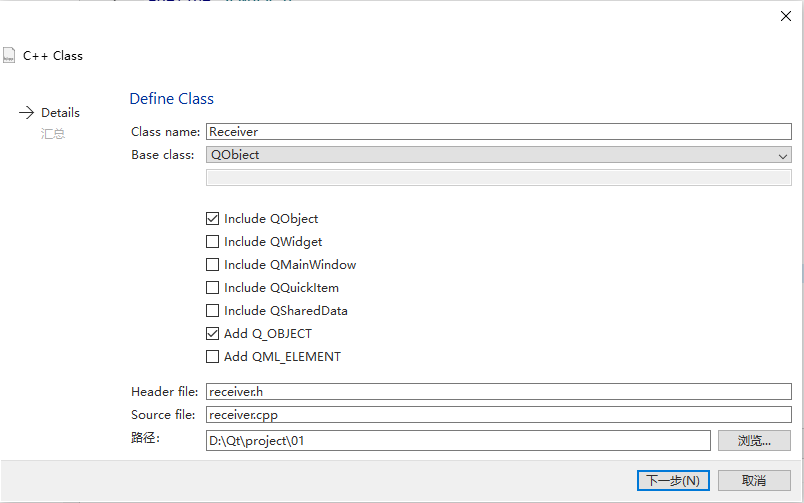
Task: Enable Include QSharedData checkbox
Action: click(x=212, y=311)
